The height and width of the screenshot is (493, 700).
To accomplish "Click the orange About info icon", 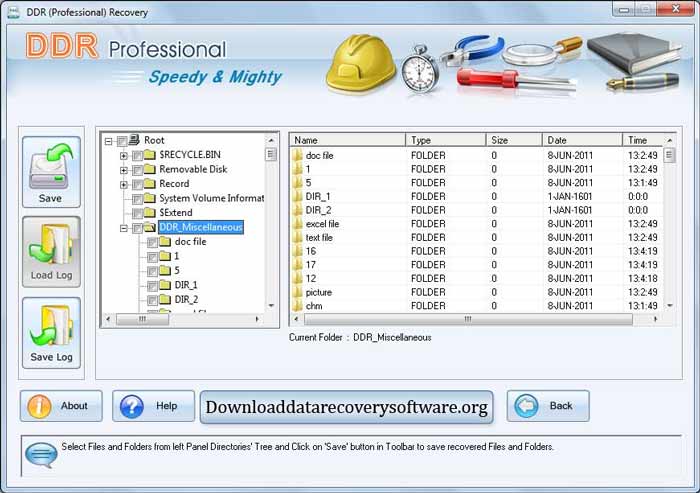I will click(39, 406).
